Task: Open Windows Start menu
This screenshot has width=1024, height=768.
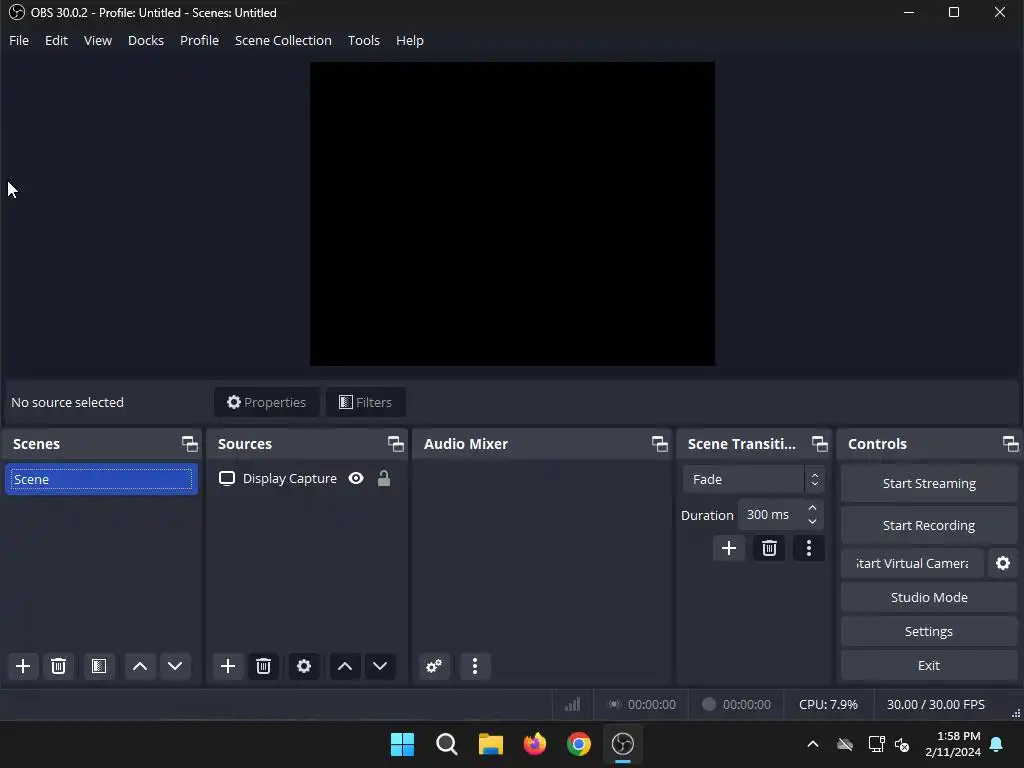Action: click(402, 744)
